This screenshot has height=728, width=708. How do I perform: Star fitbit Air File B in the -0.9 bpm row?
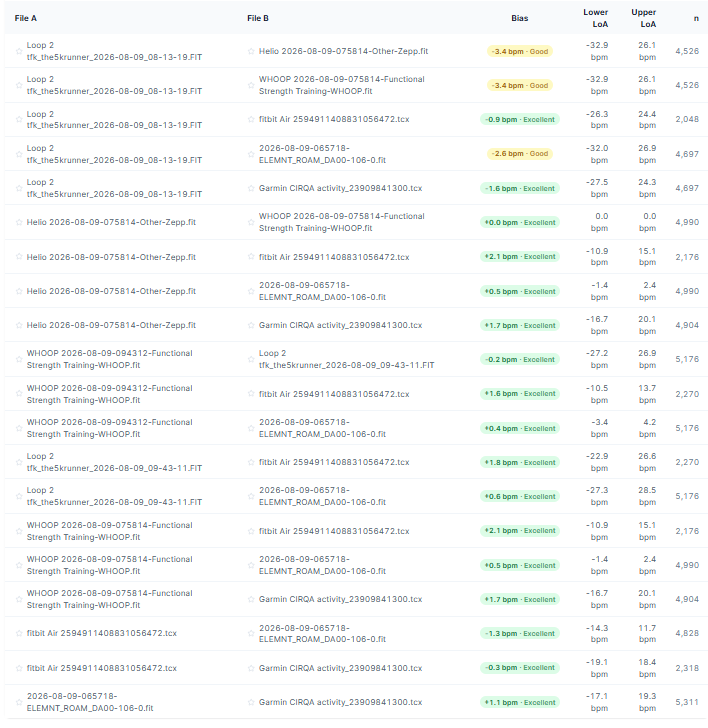coord(251,119)
